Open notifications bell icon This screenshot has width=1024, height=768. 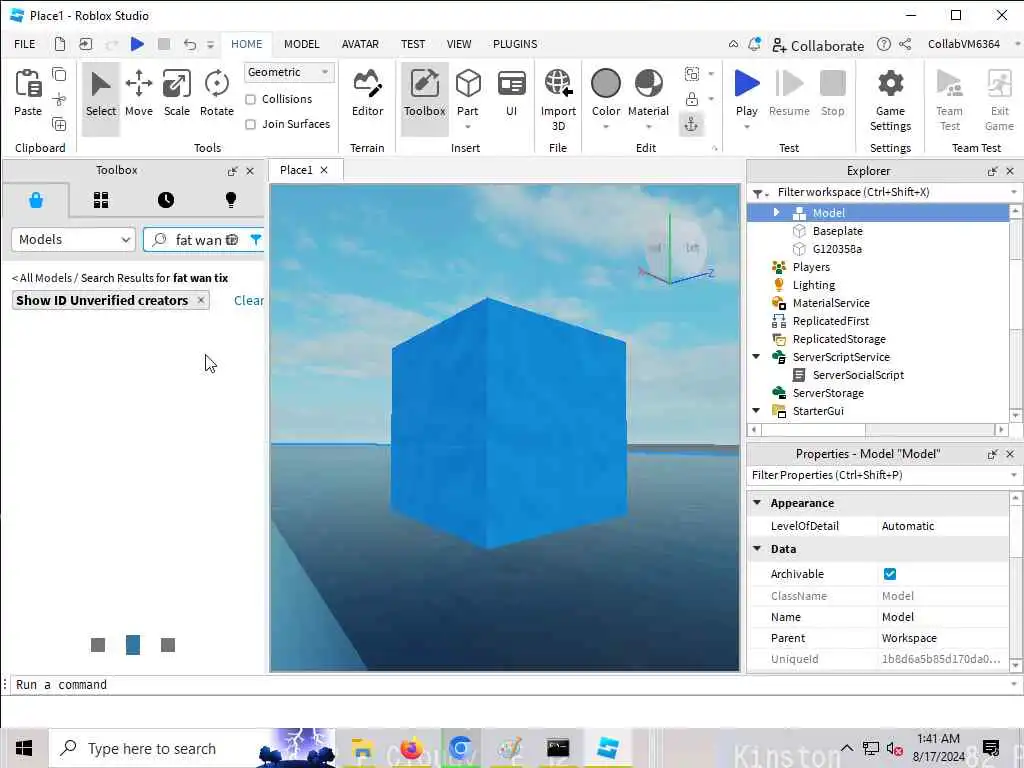pyautogui.click(x=754, y=44)
